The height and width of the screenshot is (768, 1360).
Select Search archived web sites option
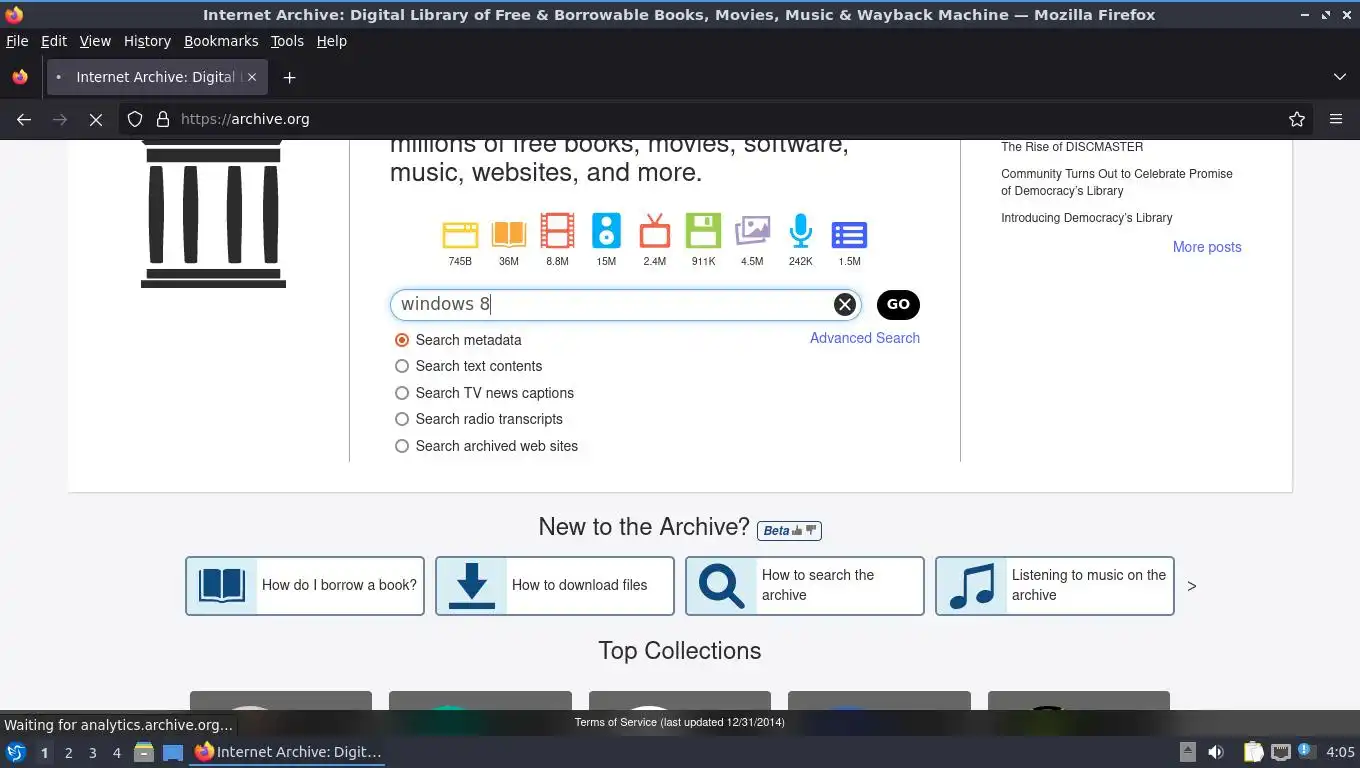coord(402,446)
